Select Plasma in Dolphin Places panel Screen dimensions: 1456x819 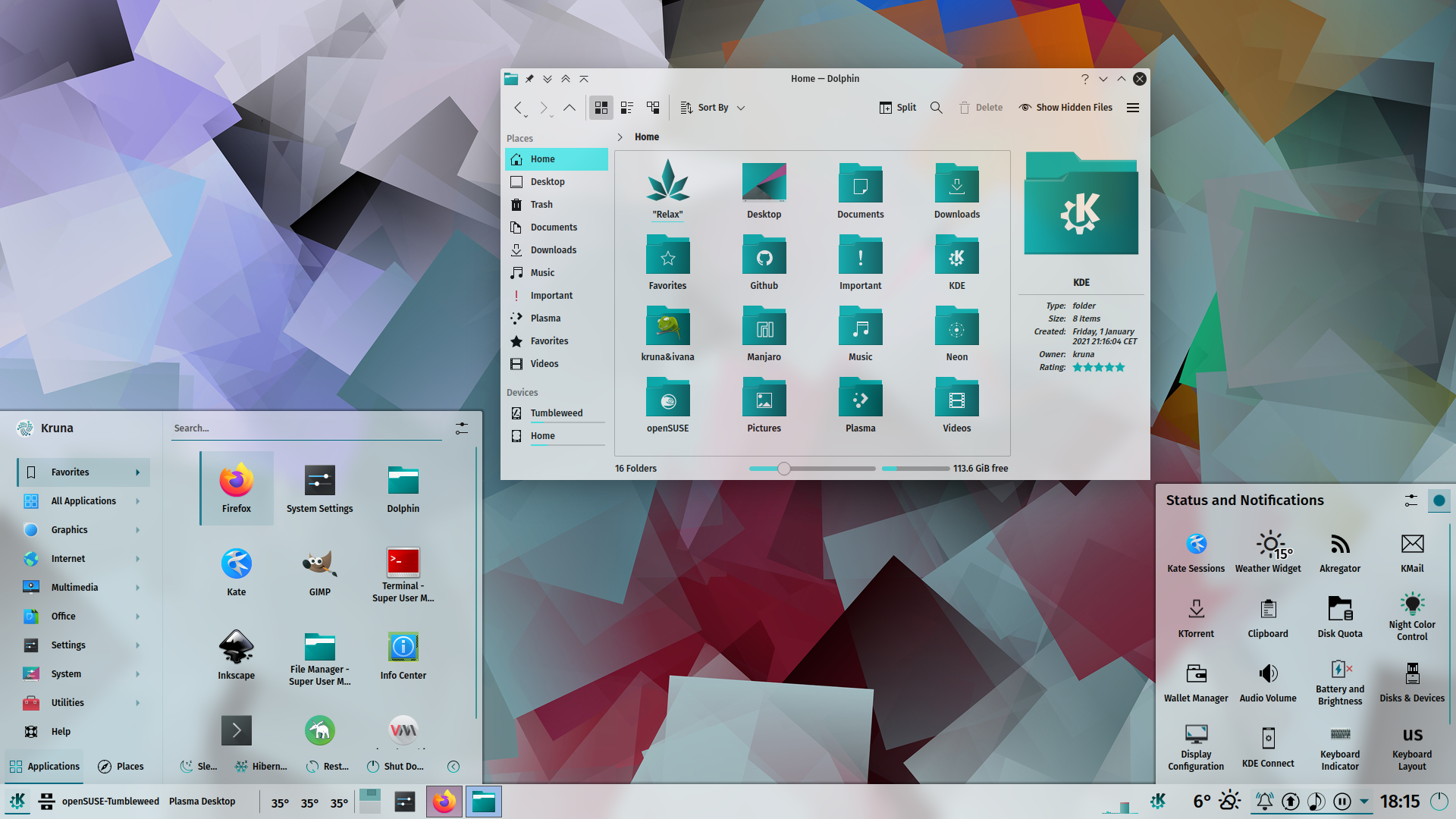(557, 318)
